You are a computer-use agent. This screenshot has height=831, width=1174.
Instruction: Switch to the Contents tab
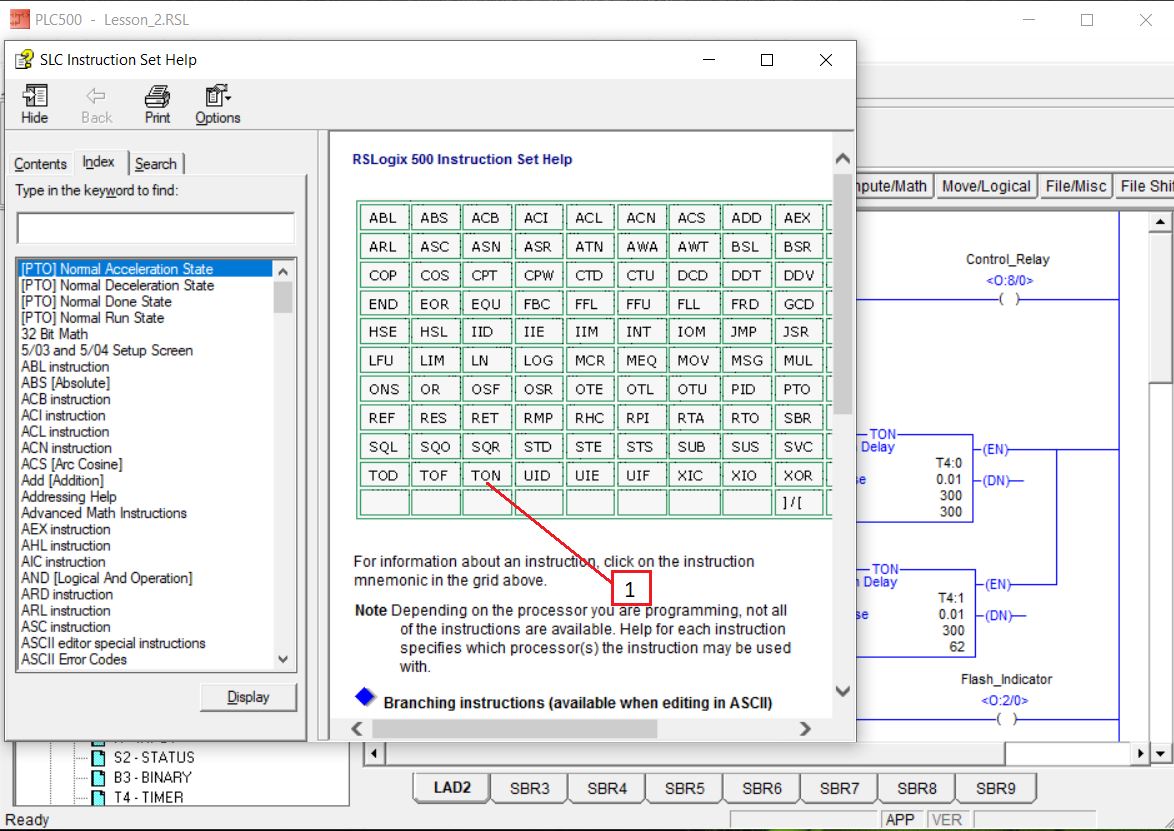click(x=40, y=164)
